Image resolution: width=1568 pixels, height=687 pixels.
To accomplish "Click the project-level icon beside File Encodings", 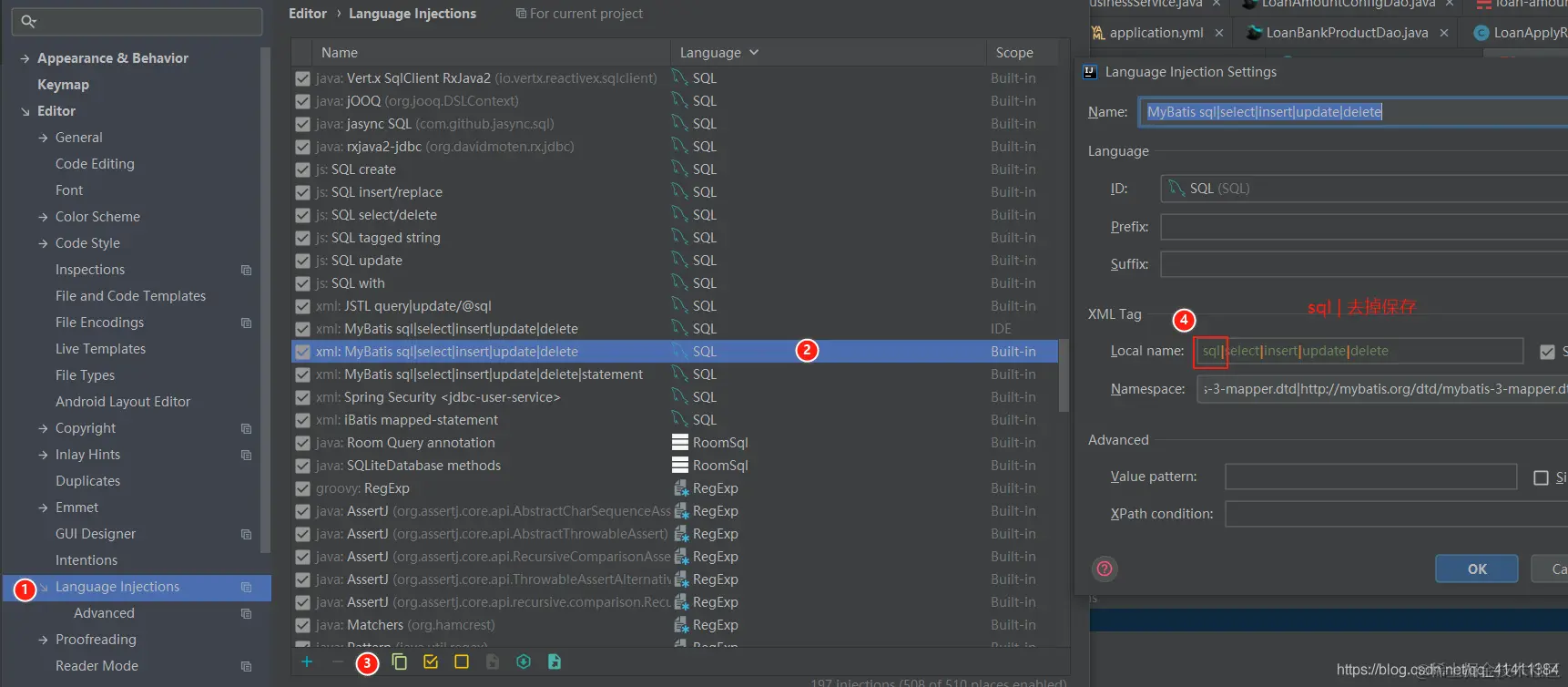I will (x=246, y=323).
